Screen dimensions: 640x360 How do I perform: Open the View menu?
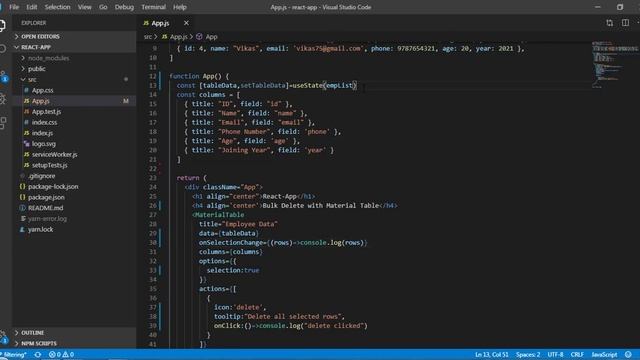click(84, 7)
